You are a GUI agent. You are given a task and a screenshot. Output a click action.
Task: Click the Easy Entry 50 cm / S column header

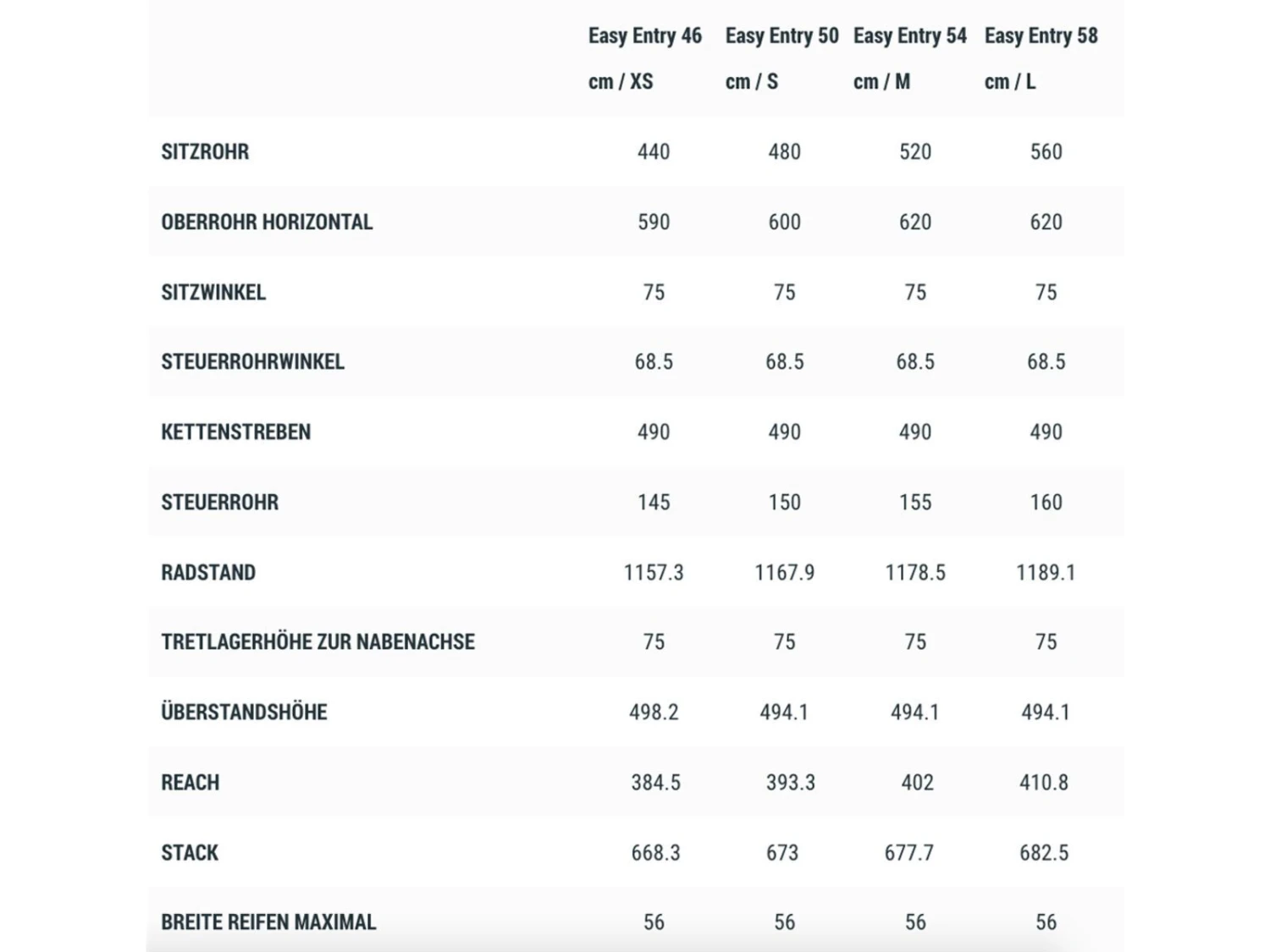[x=781, y=58]
